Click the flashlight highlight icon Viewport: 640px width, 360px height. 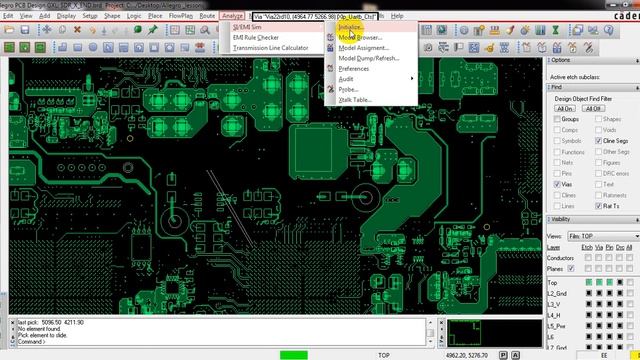pyautogui.click(x=510, y=30)
